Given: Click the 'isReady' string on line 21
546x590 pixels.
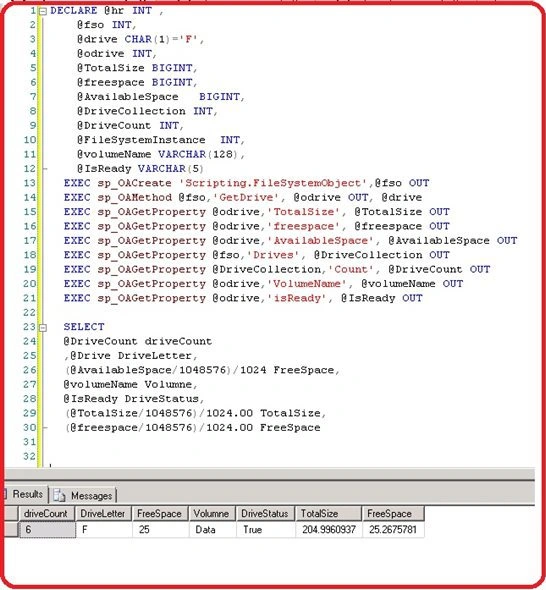Looking at the screenshot, I should pyautogui.click(x=297, y=298).
